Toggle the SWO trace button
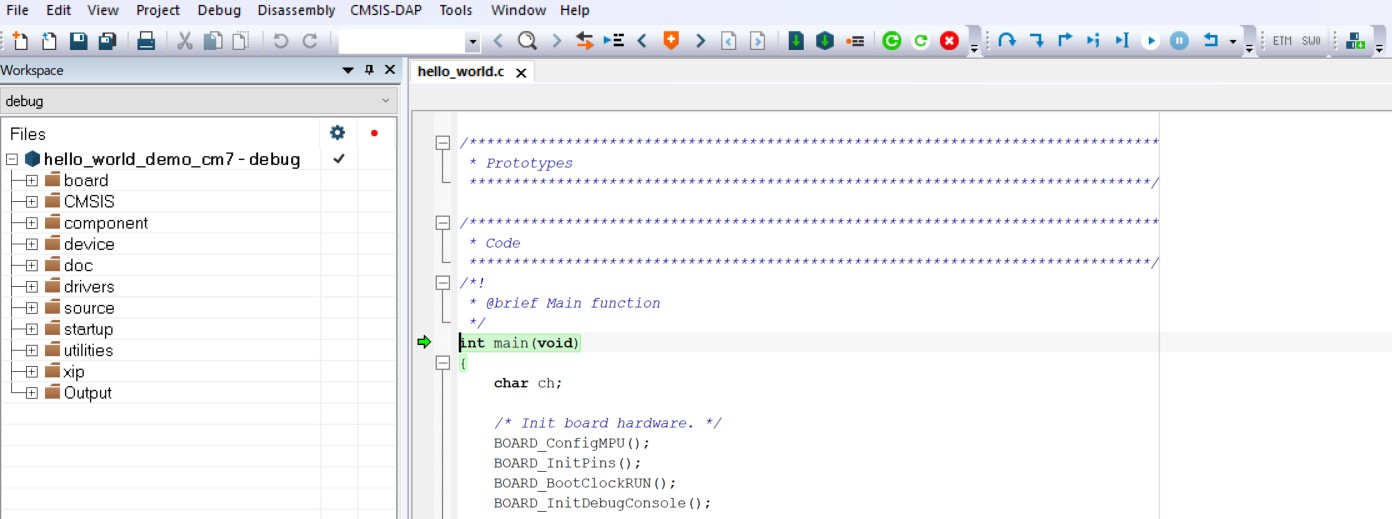The height and width of the screenshot is (519, 1392). (x=1311, y=41)
